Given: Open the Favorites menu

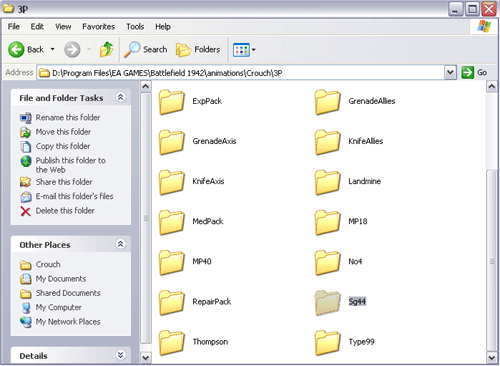Looking at the screenshot, I should click(x=98, y=27).
